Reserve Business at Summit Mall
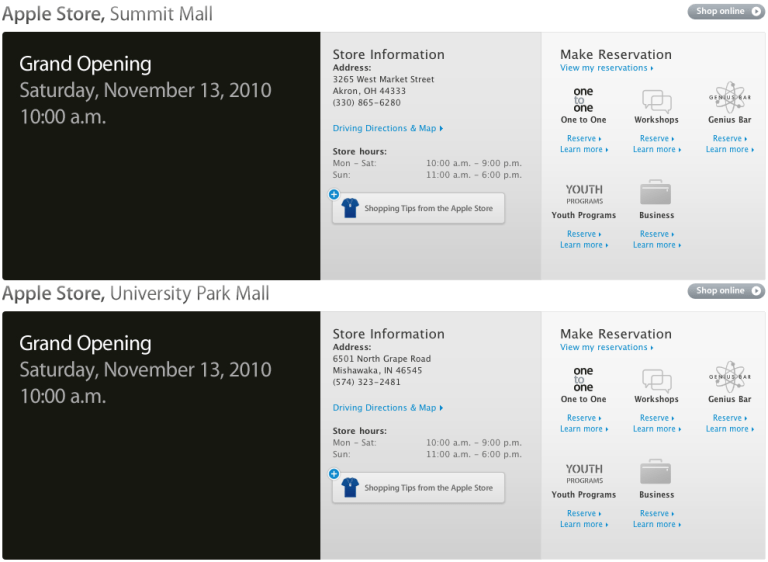The width and height of the screenshot is (768, 562). coord(657,234)
